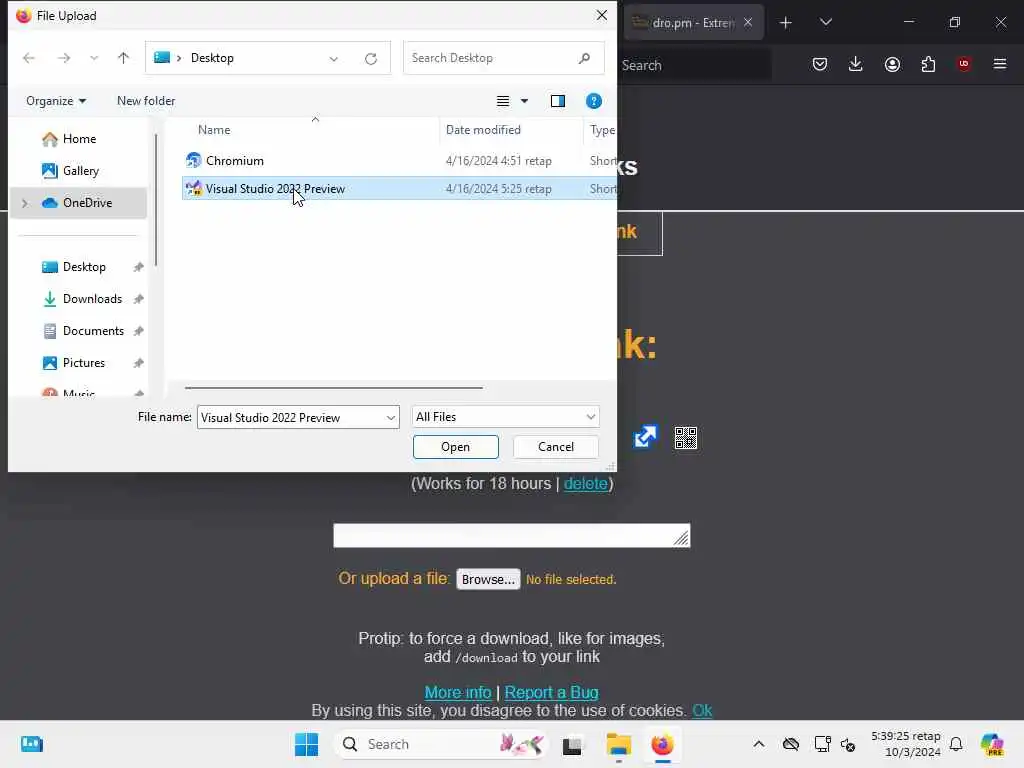
Task: Open pinned Pictures folder
Action: (84, 363)
